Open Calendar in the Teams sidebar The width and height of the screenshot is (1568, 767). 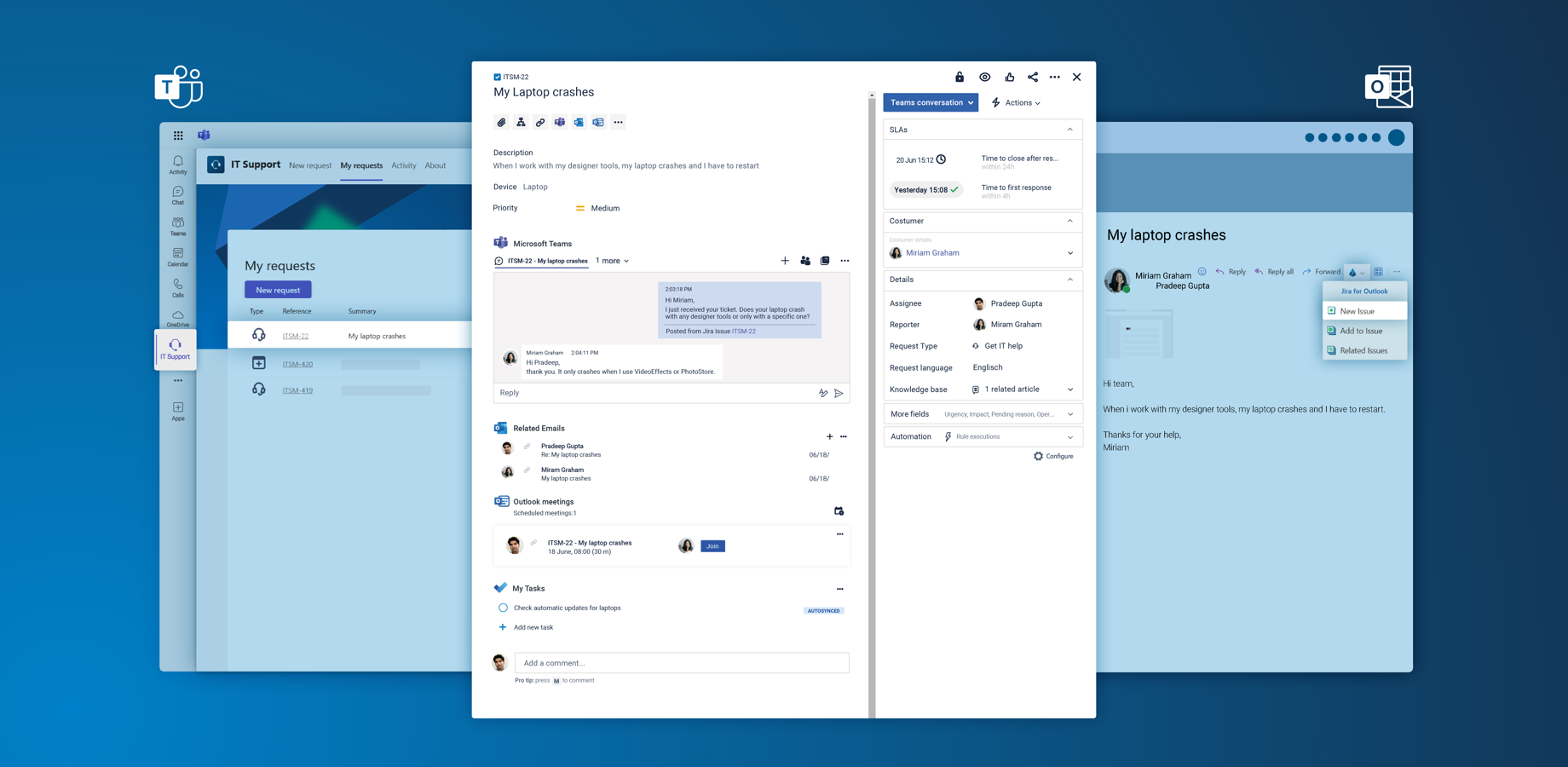click(x=178, y=257)
